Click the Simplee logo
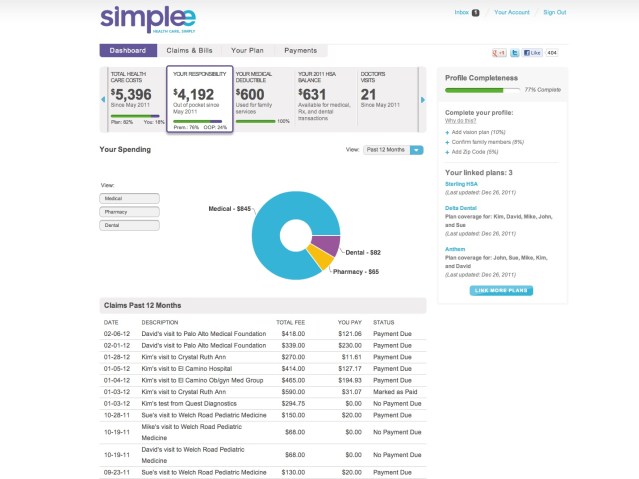The image size is (639, 479). (148, 19)
